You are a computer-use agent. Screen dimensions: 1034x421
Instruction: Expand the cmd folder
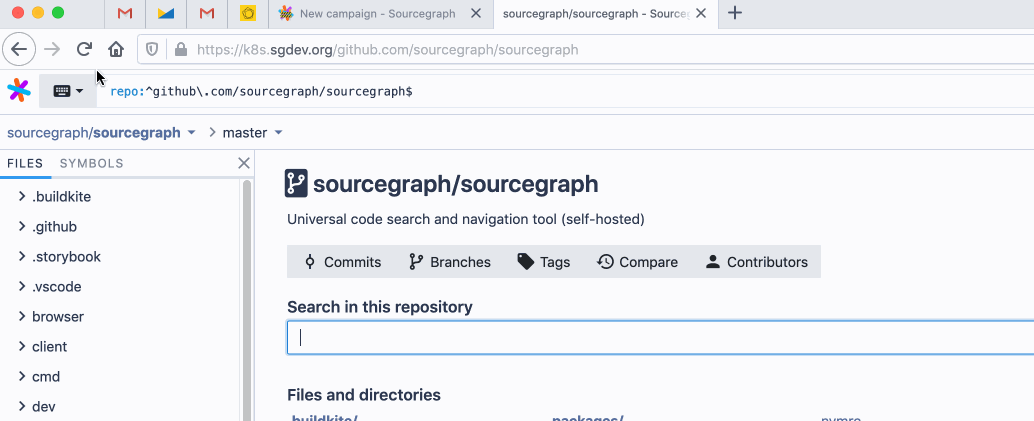click(22, 377)
